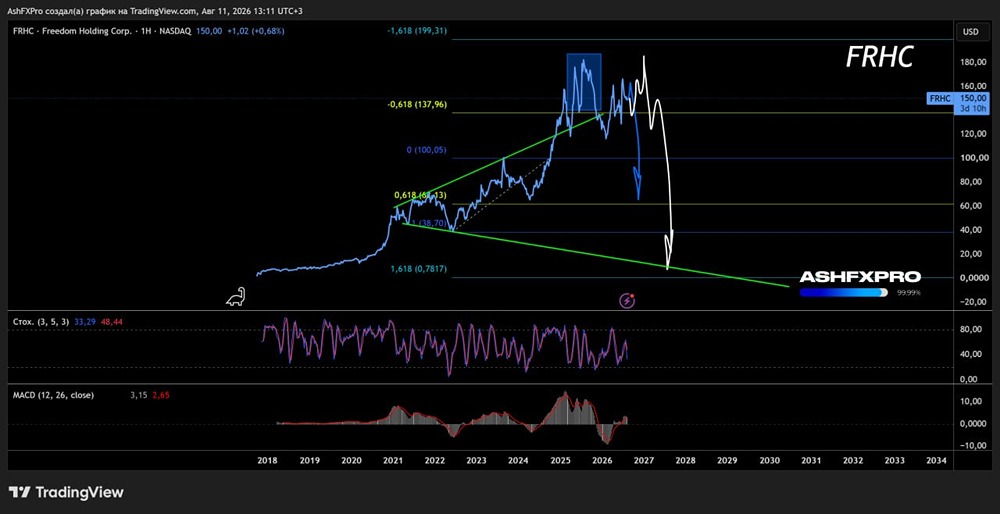Click the 2033 label on time axis
The width and height of the screenshot is (1000, 514).
[x=895, y=460]
